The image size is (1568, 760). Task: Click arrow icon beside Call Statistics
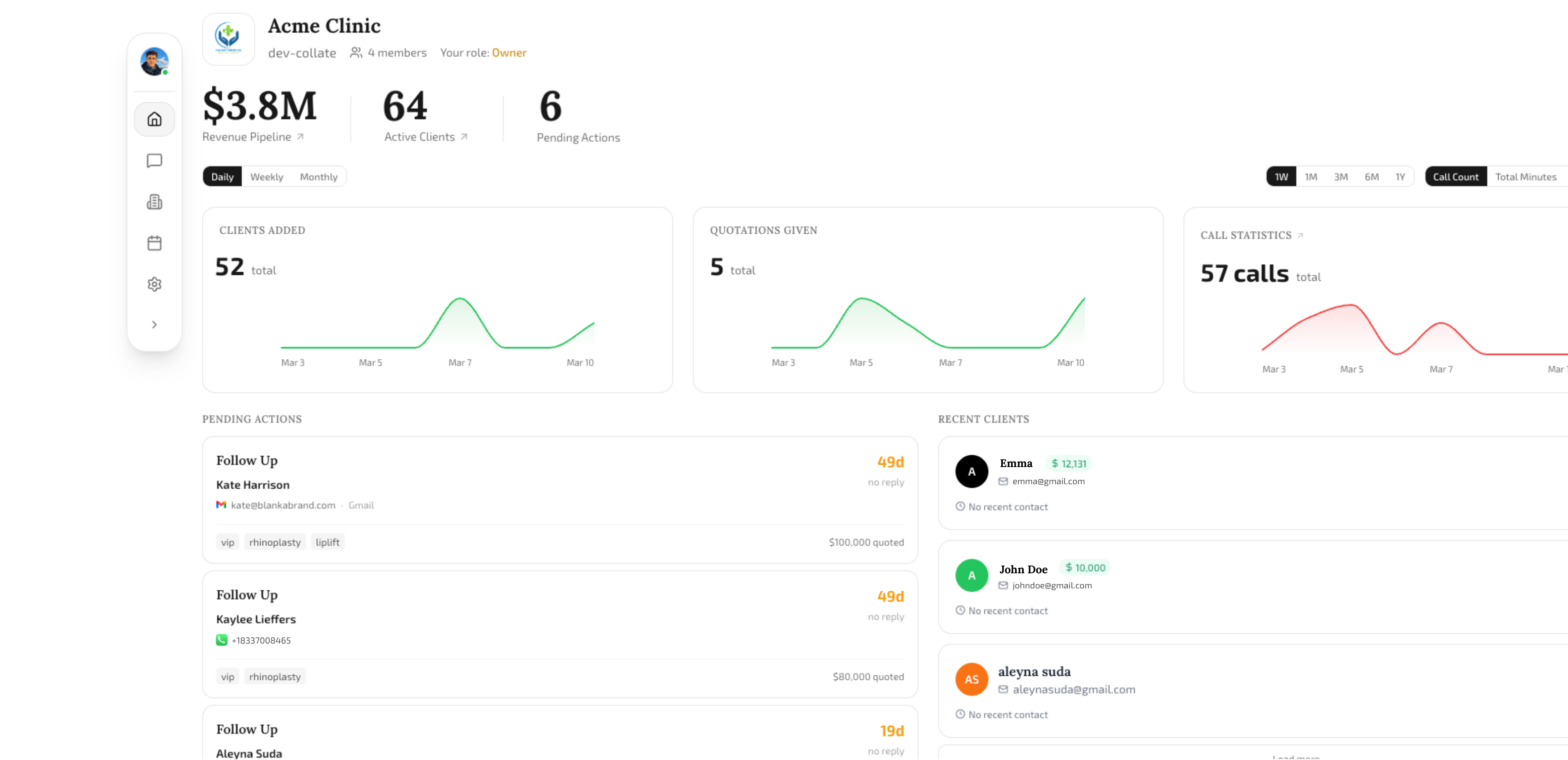tap(1300, 236)
